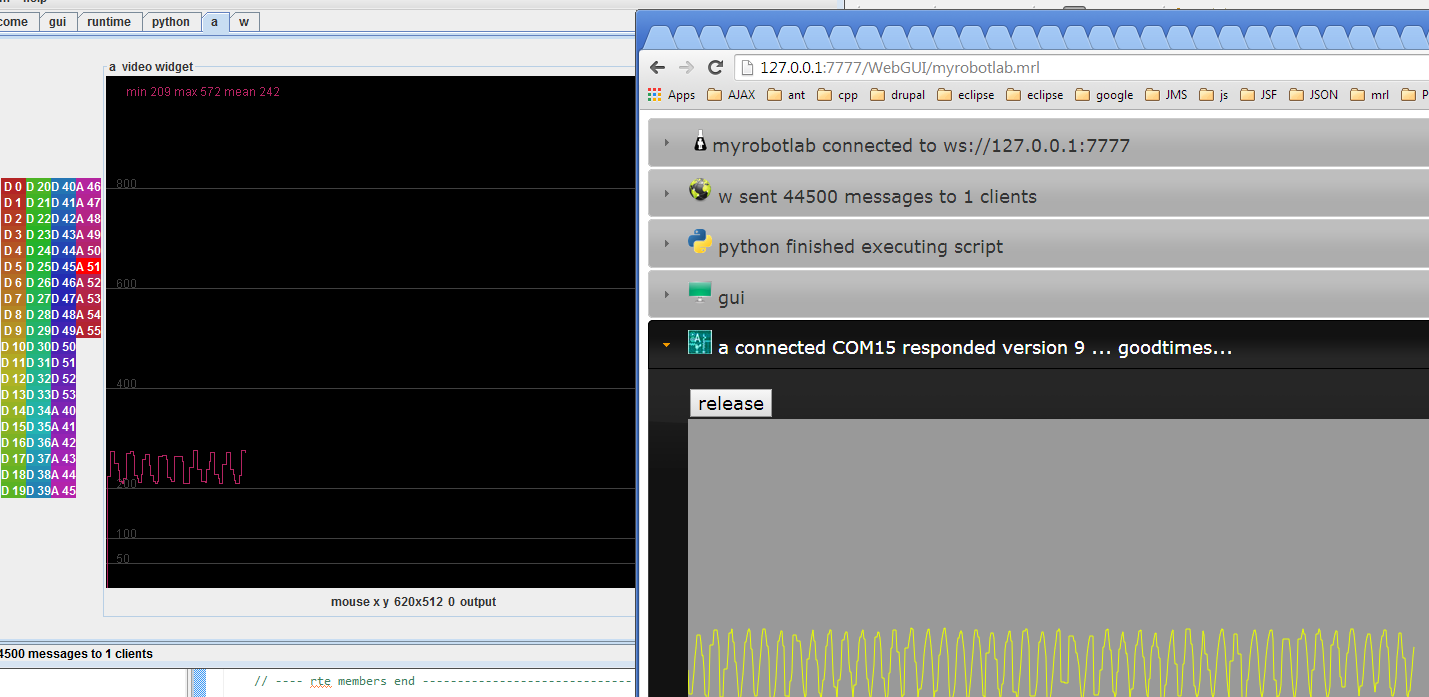The height and width of the screenshot is (697, 1429).
Task: Click the green monitor gui icon
Action: [700, 292]
